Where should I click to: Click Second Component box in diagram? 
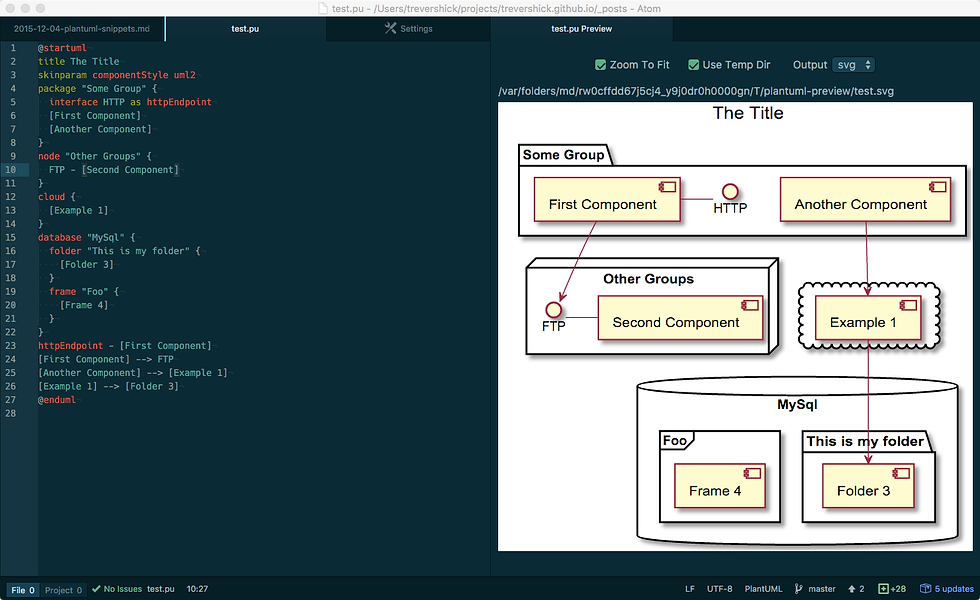pos(680,318)
